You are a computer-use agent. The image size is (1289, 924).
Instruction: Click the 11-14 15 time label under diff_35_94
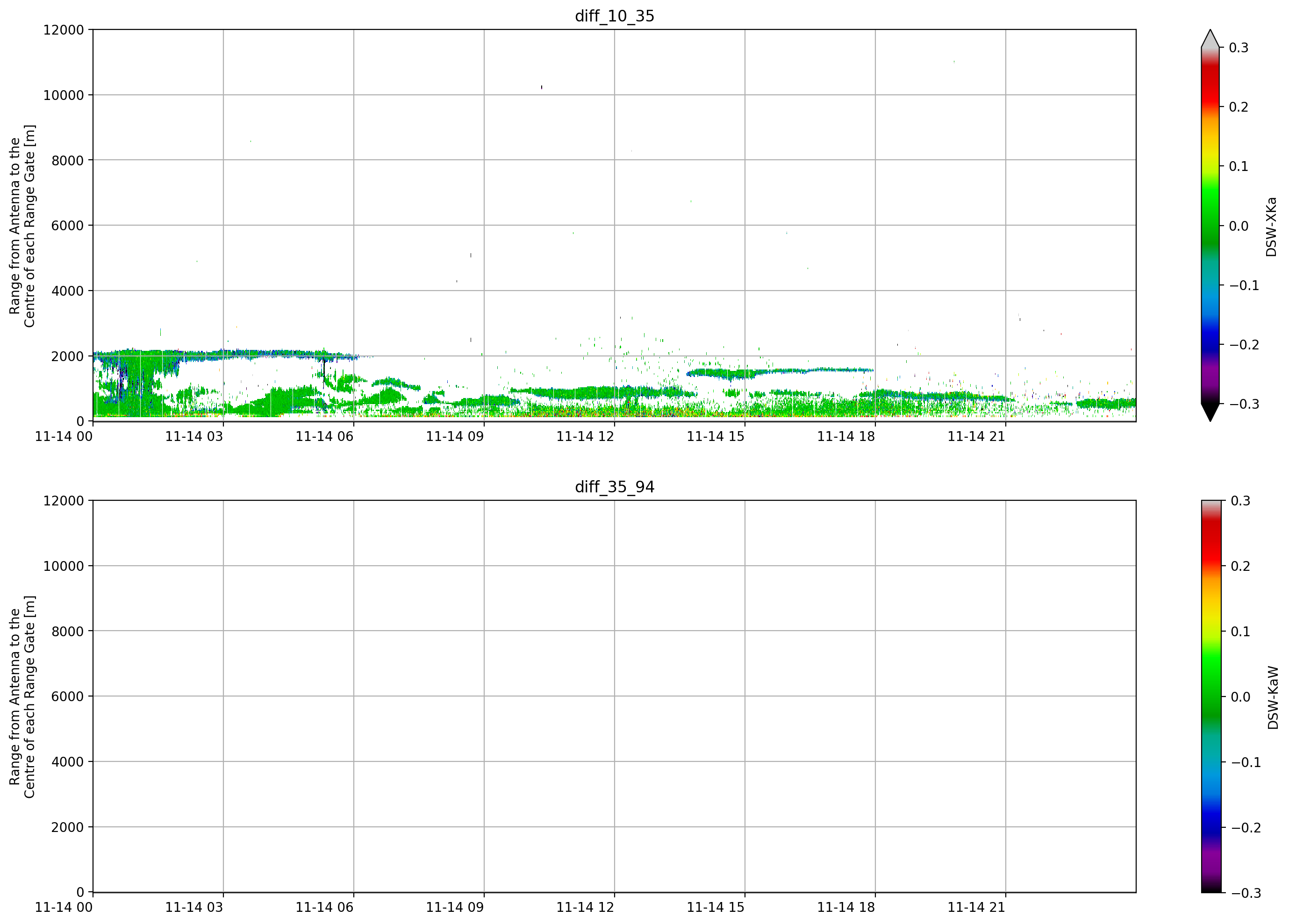pyautogui.click(x=716, y=907)
